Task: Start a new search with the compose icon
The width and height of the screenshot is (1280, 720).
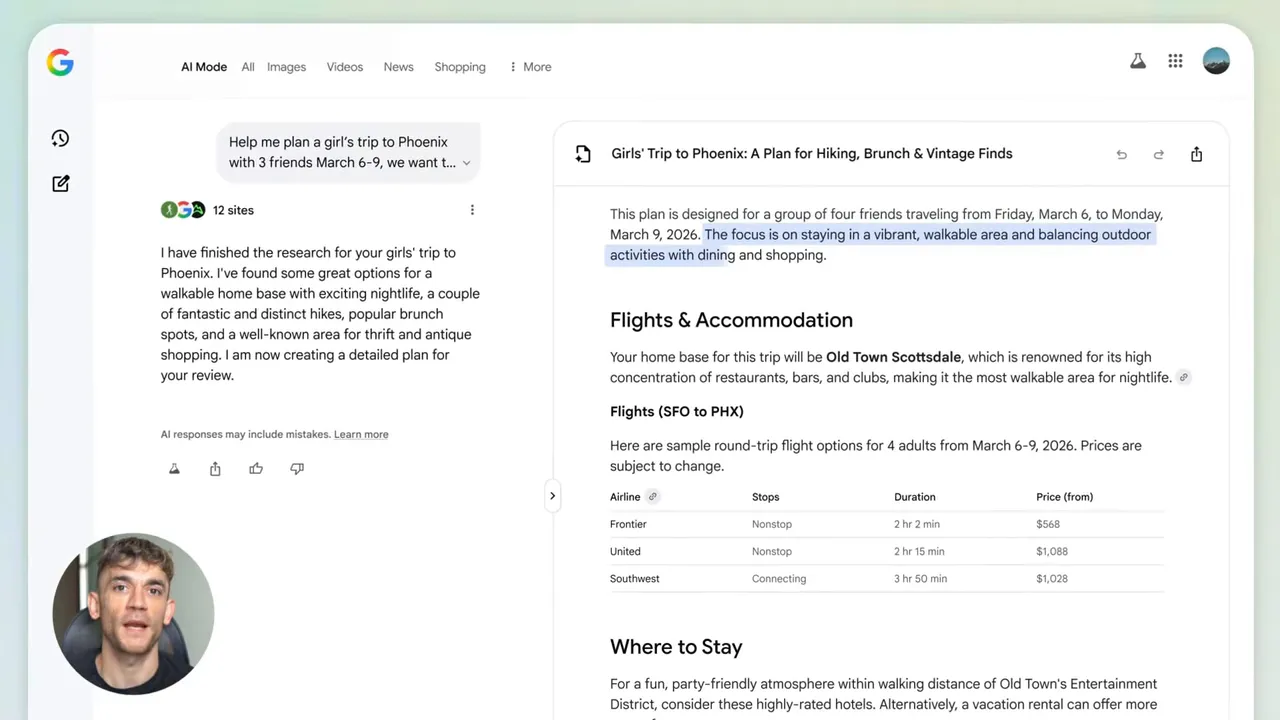Action: click(60, 183)
